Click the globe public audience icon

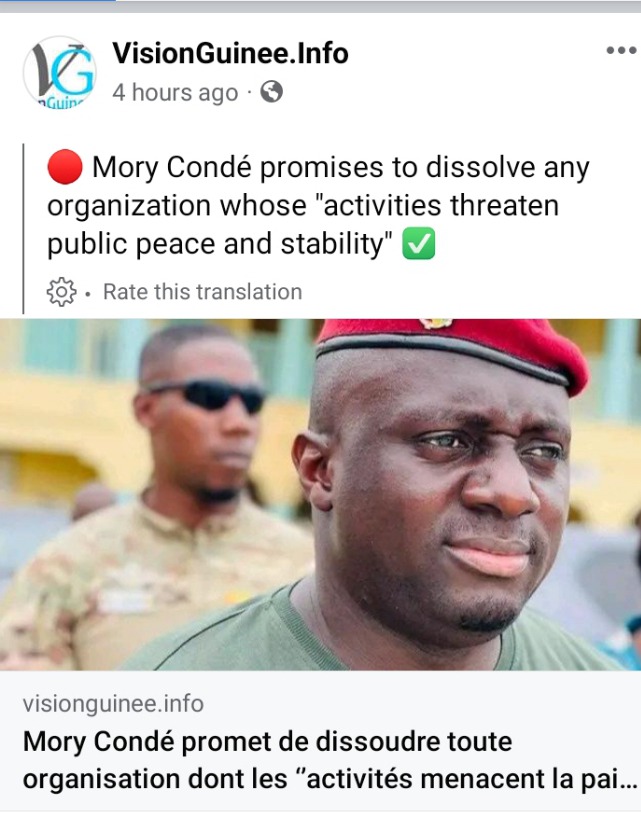coord(272,92)
